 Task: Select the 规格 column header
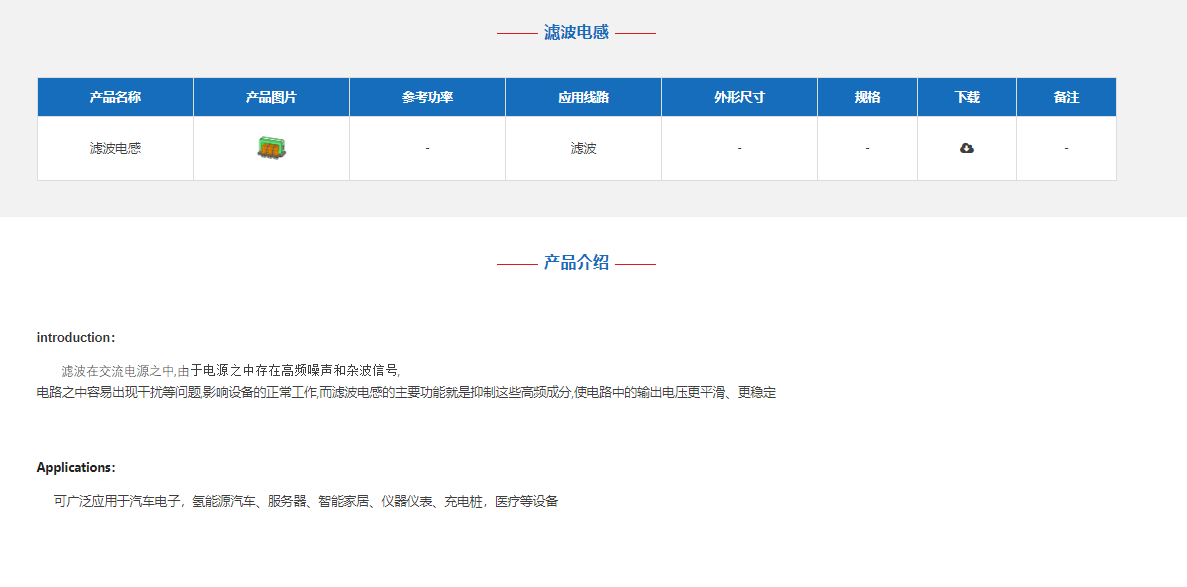pyautogui.click(x=867, y=97)
